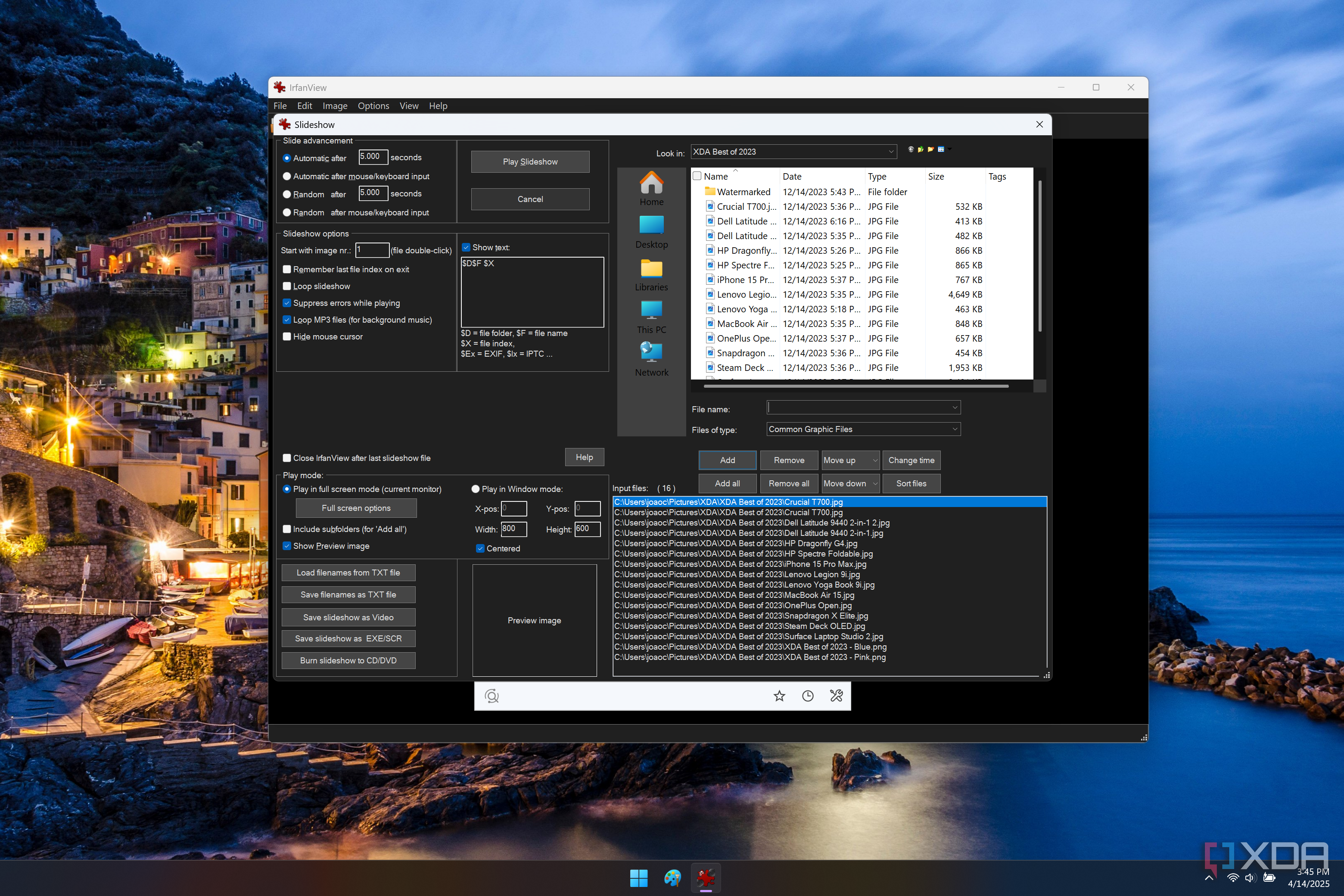The width and height of the screenshot is (1344, 896).
Task: Open the Move up dropdown arrow
Action: pos(874,460)
